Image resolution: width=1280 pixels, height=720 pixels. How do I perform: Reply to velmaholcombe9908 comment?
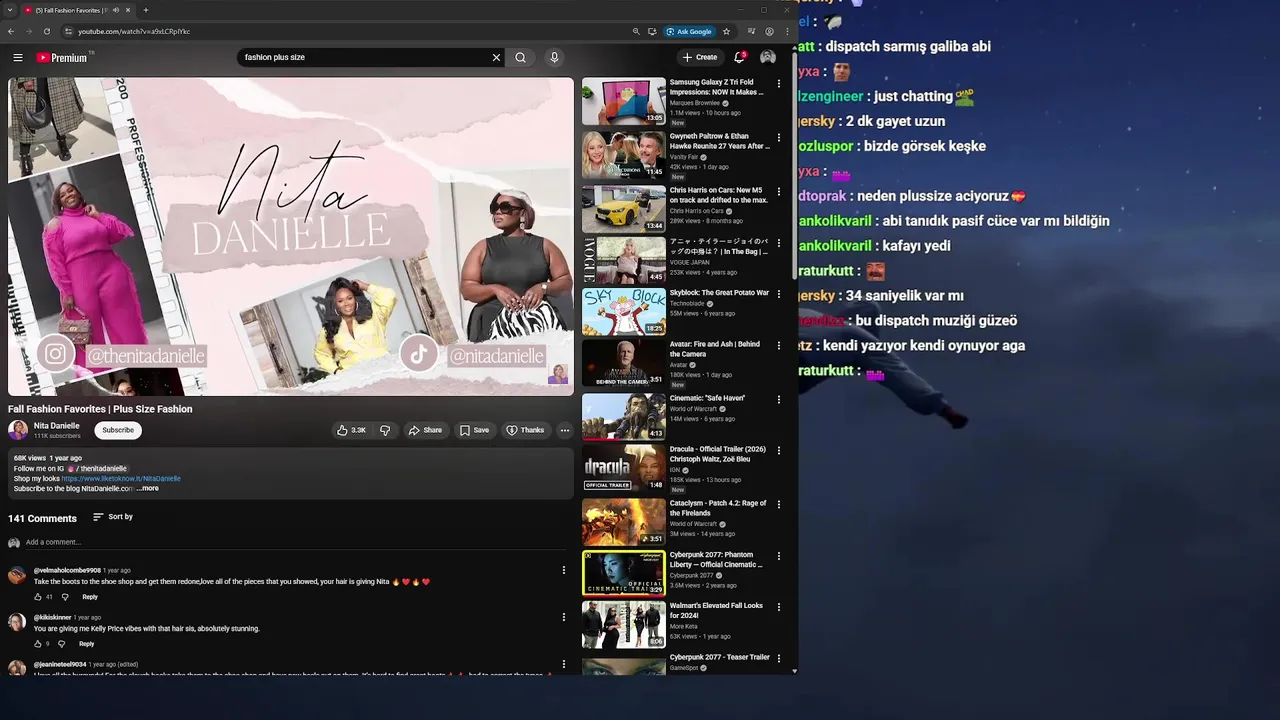[x=90, y=597]
